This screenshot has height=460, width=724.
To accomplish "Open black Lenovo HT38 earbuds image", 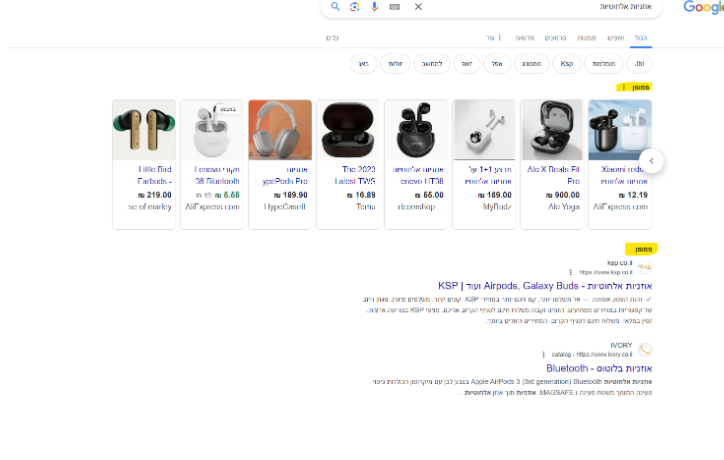I will [x=416, y=130].
